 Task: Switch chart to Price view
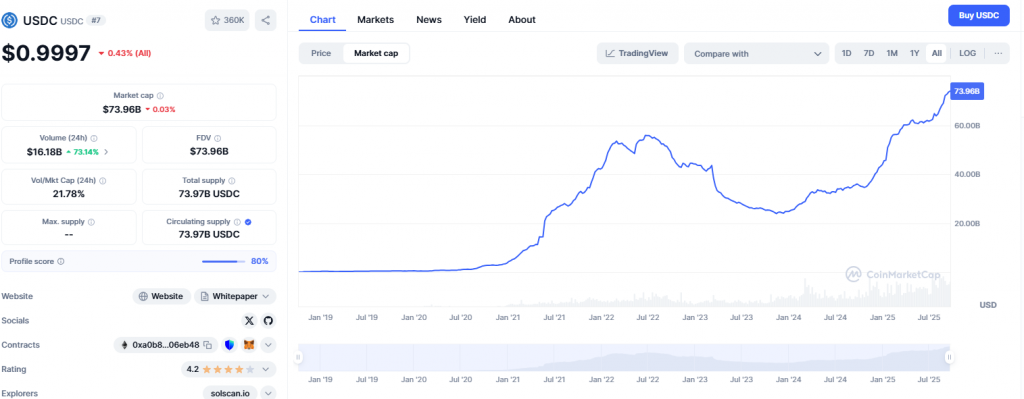(x=321, y=54)
